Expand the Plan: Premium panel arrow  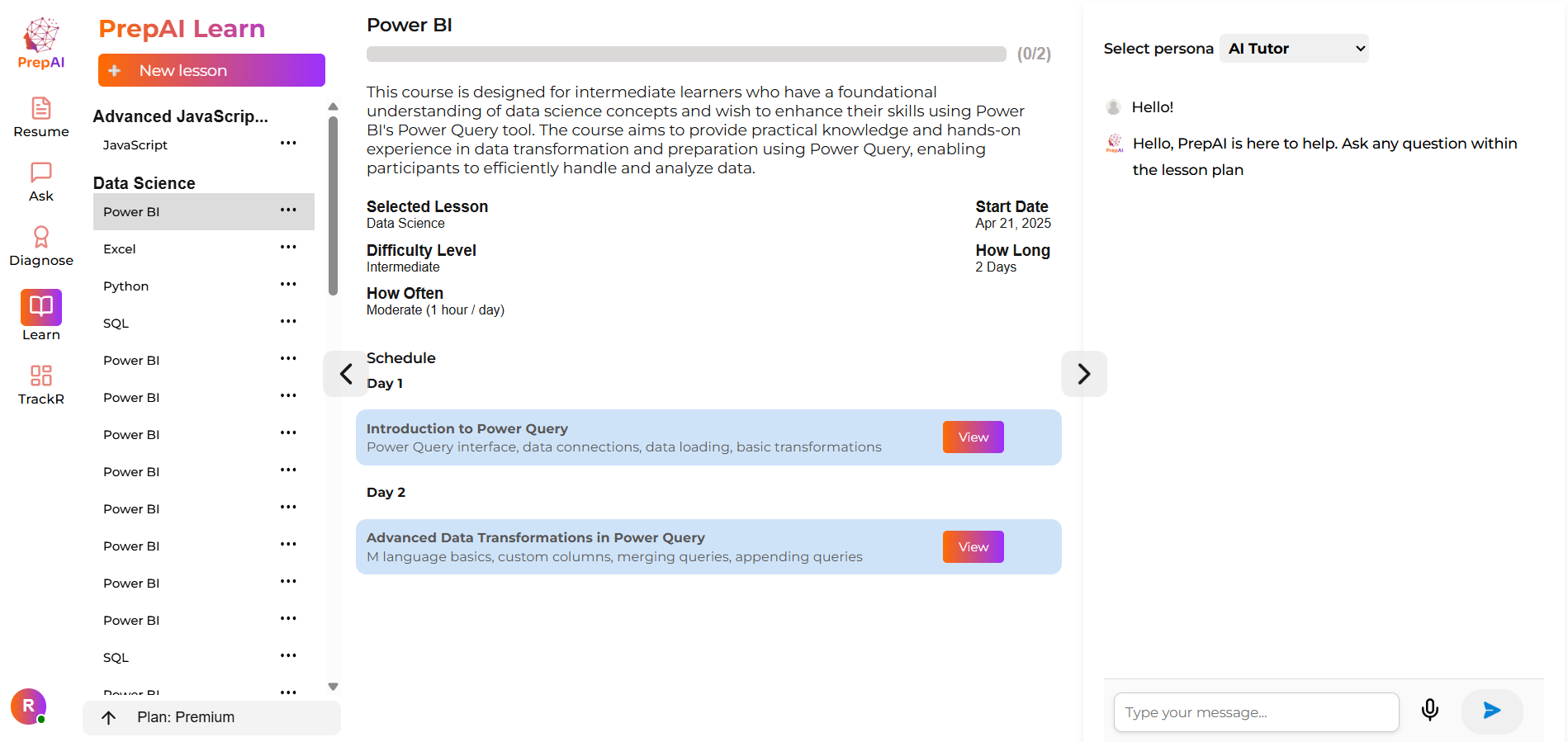click(109, 717)
